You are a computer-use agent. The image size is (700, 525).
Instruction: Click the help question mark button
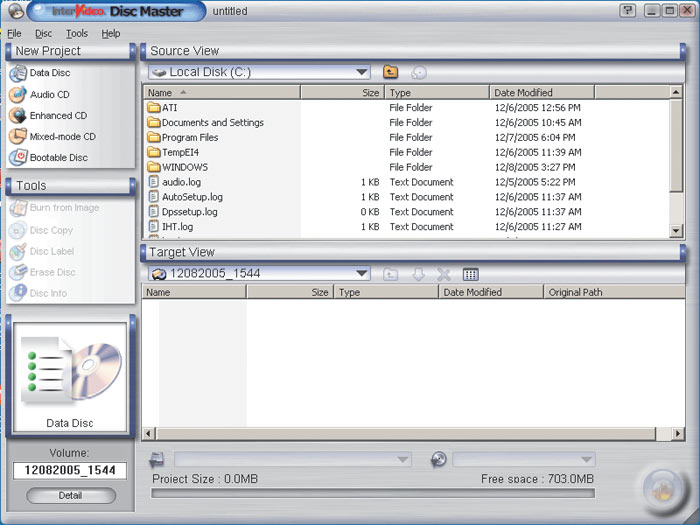(628, 11)
